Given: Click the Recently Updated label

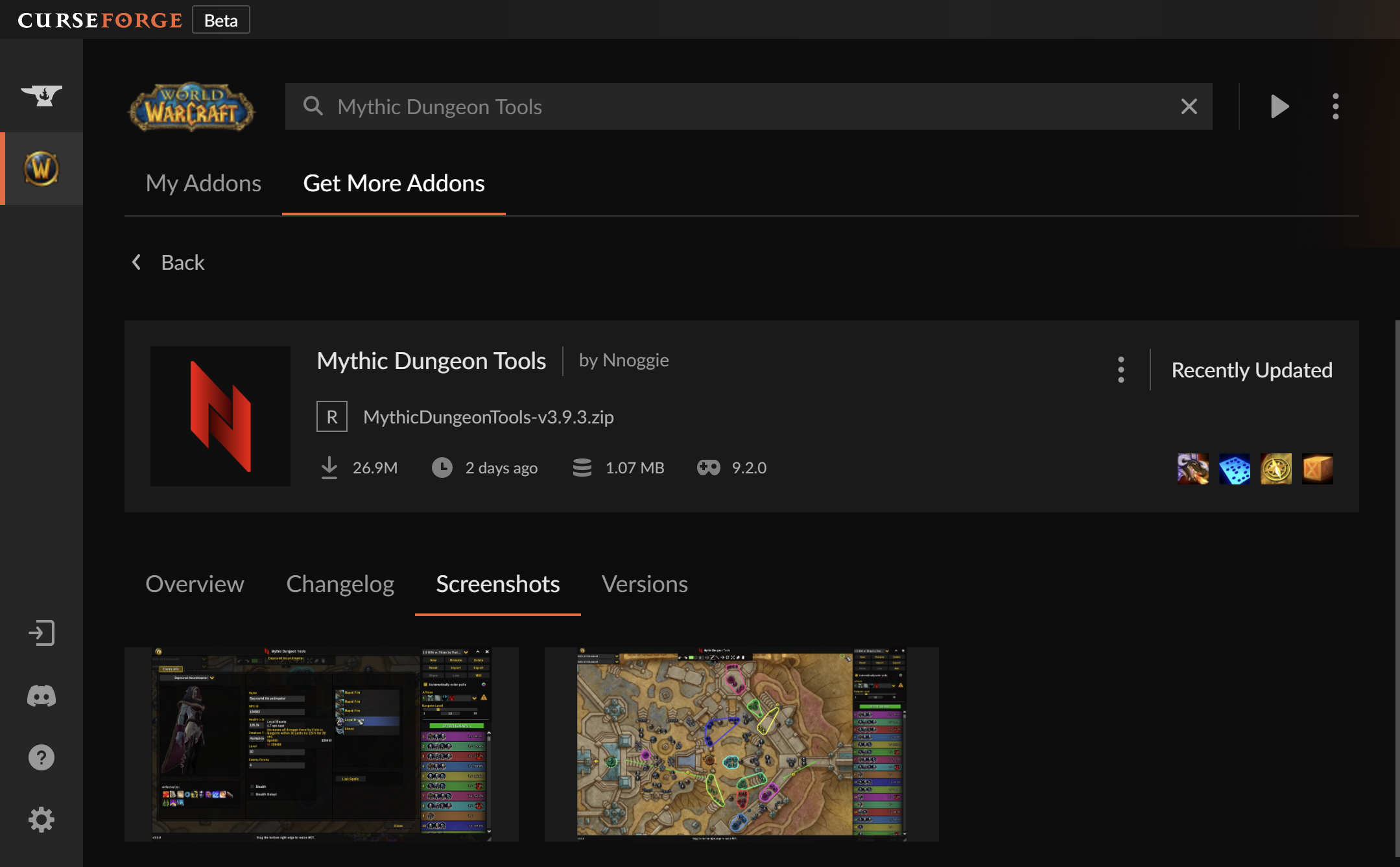Looking at the screenshot, I should click(1252, 370).
